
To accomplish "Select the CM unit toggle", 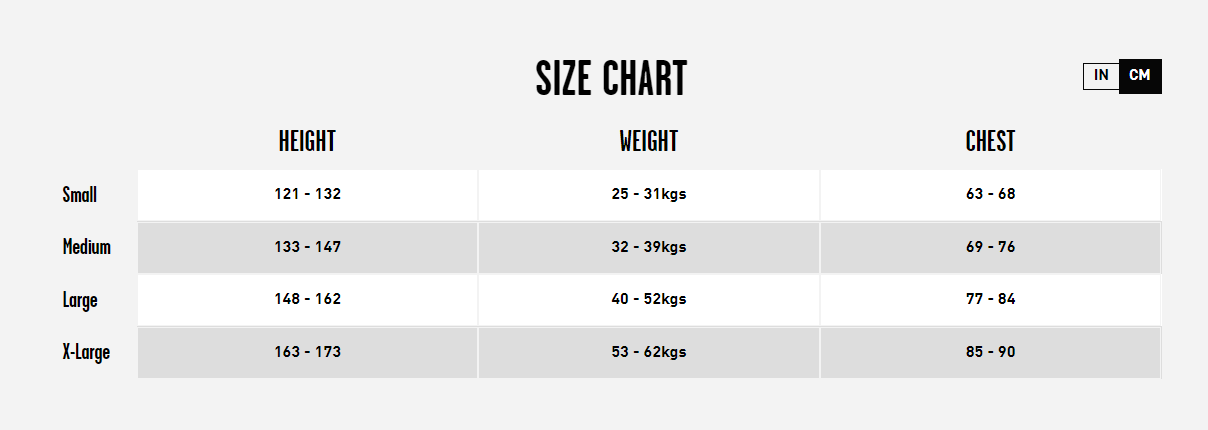I will (x=1140, y=76).
